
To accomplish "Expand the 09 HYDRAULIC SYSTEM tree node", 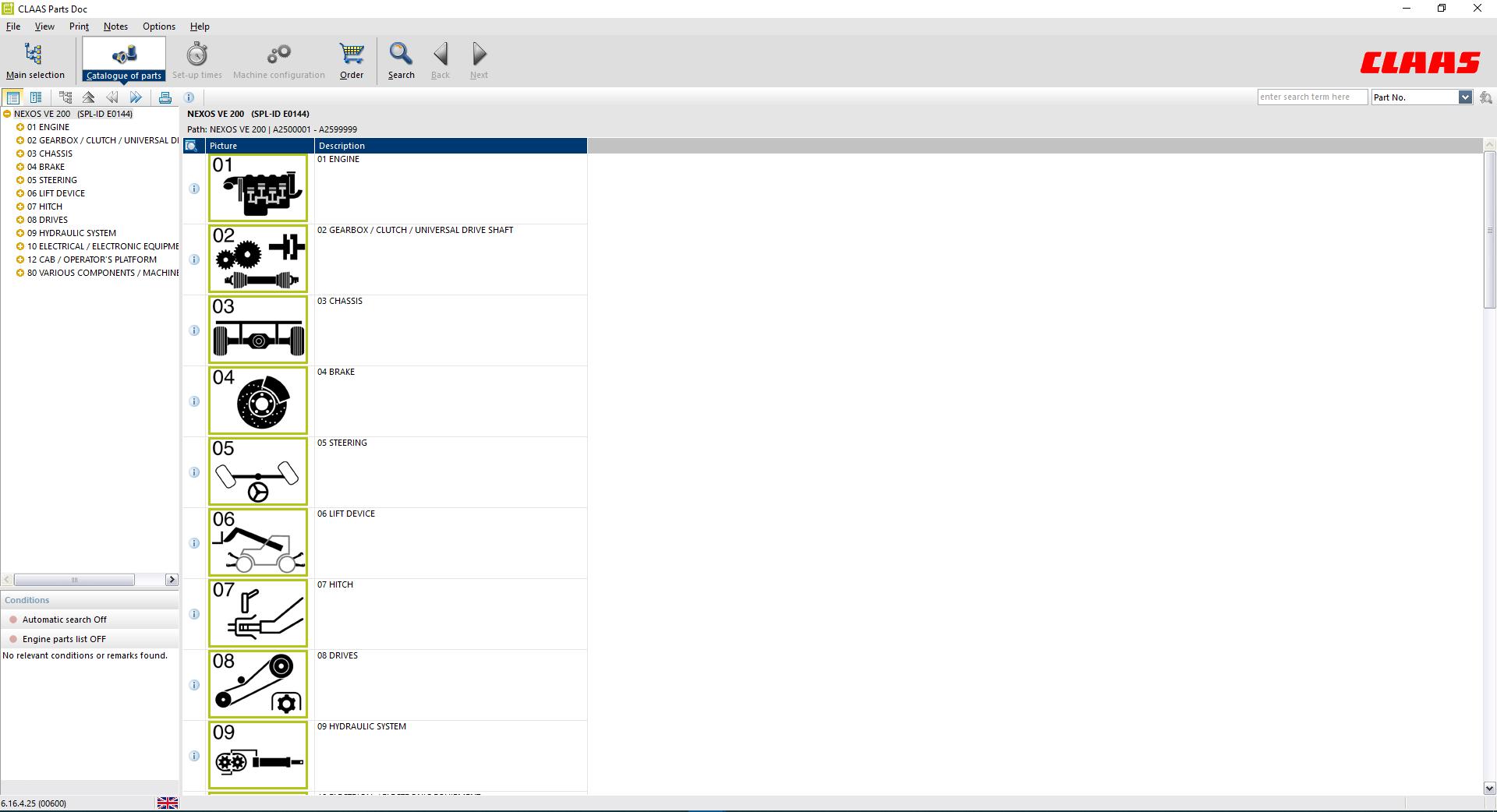I will (20, 233).
